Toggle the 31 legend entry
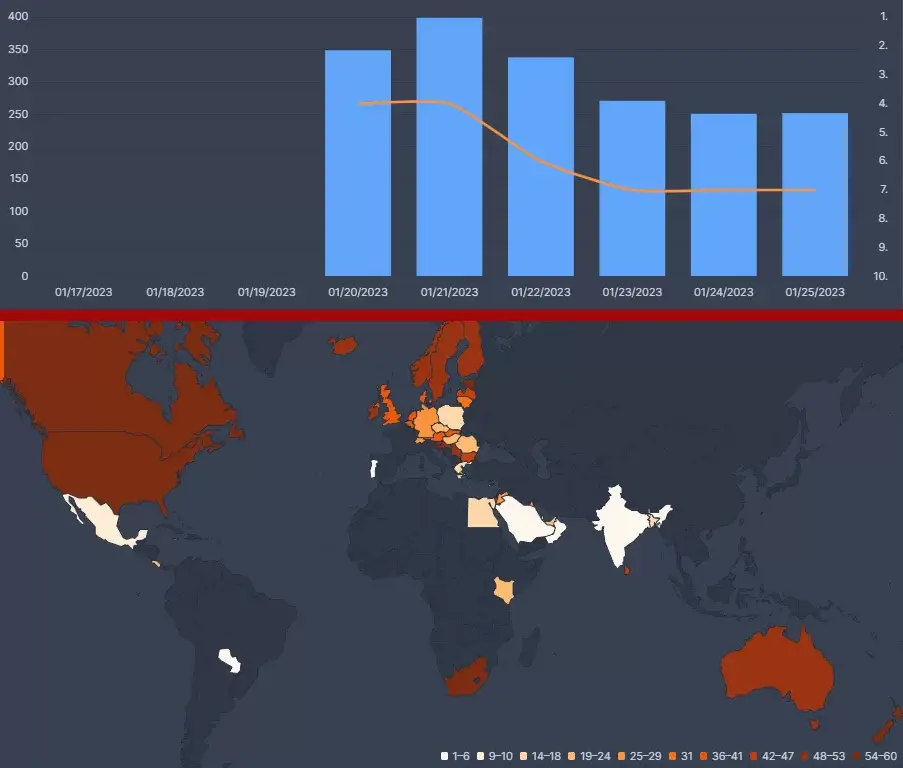903x768 pixels. pos(683,756)
